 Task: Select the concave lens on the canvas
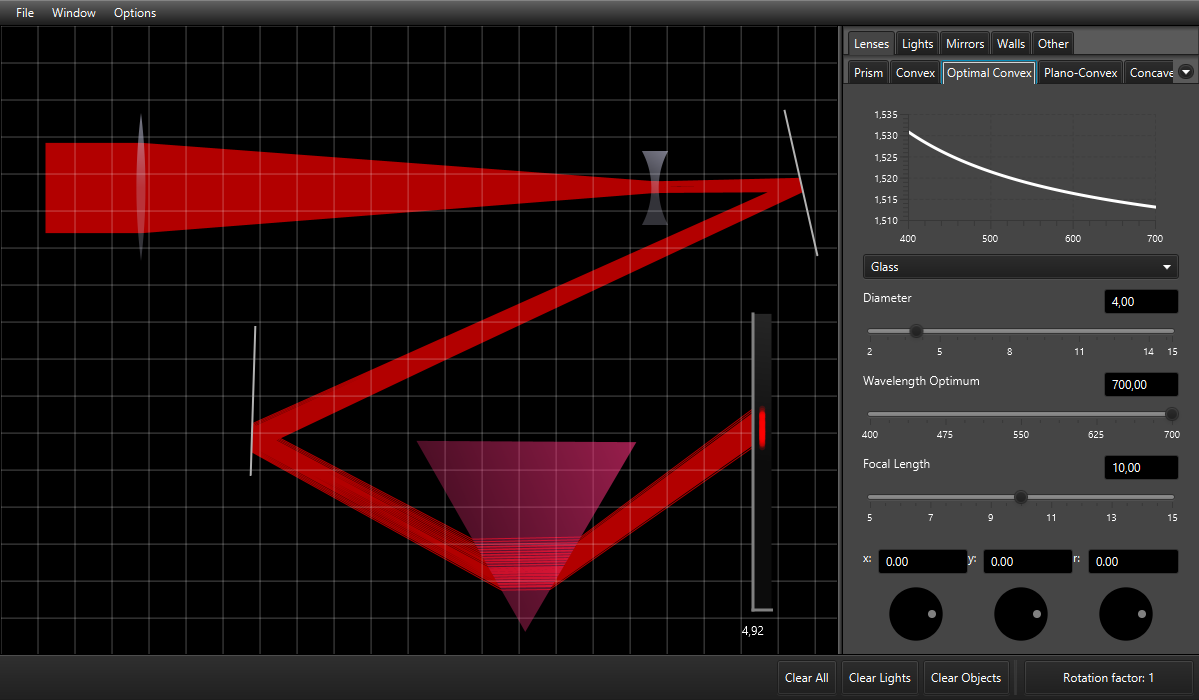click(x=655, y=187)
